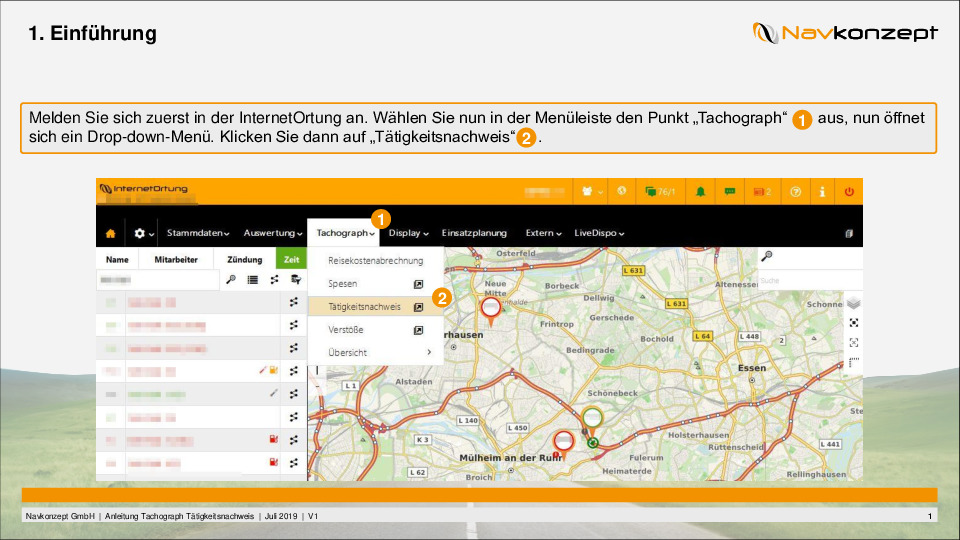This screenshot has width=960, height=540.
Task: Click the zoom-to-selection map icon
Action: click(x=854, y=342)
